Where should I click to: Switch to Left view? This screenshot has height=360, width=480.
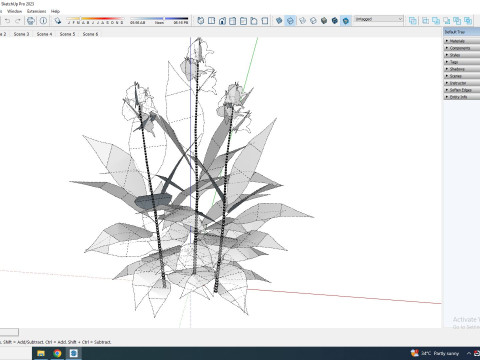[x=254, y=21]
